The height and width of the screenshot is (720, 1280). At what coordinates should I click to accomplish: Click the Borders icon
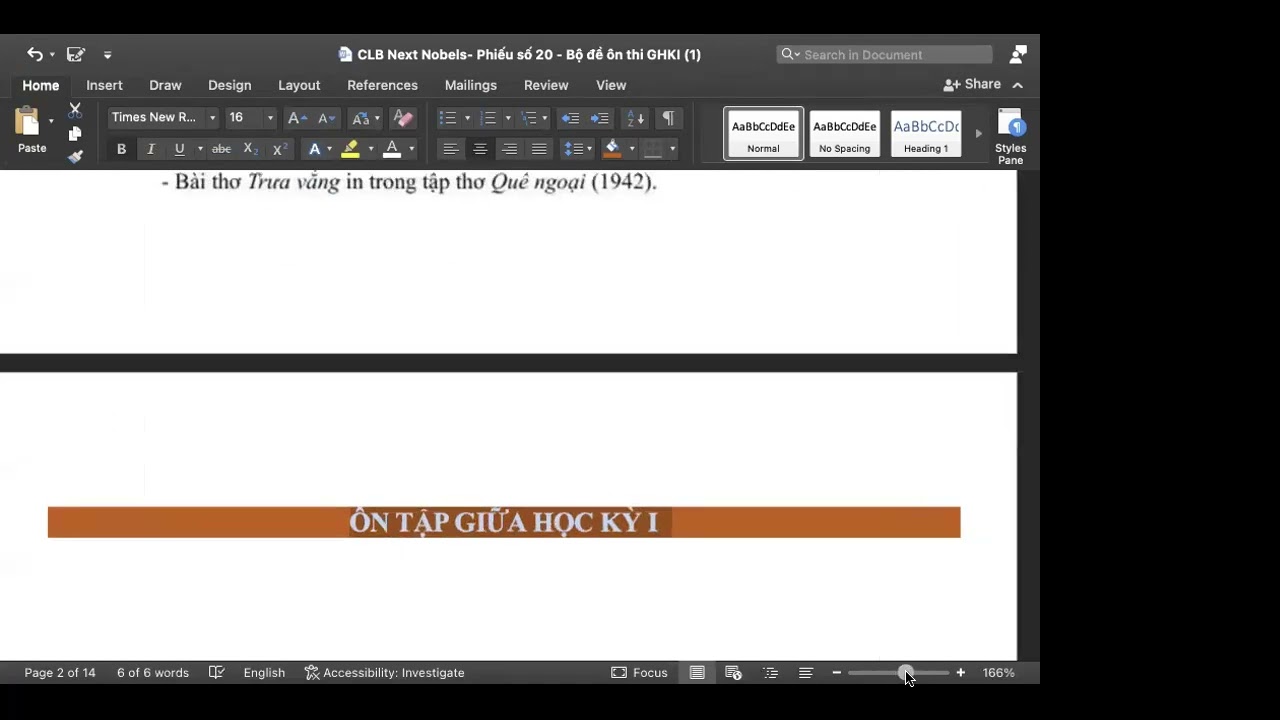[653, 149]
